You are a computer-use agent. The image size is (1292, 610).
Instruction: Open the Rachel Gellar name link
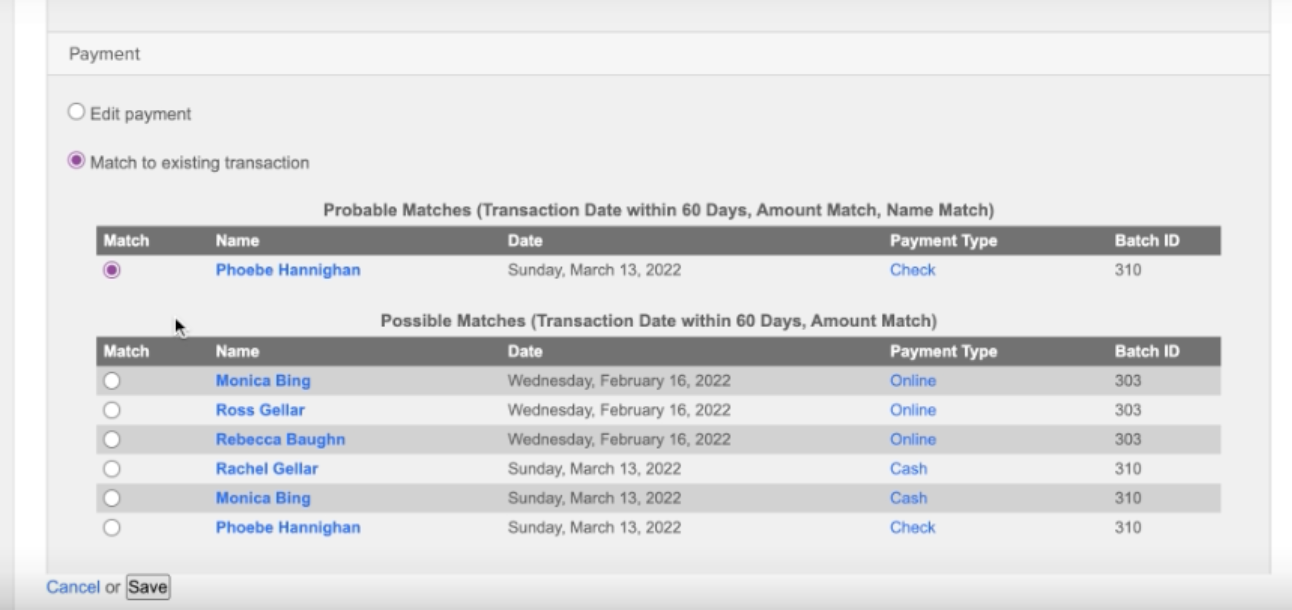click(266, 469)
